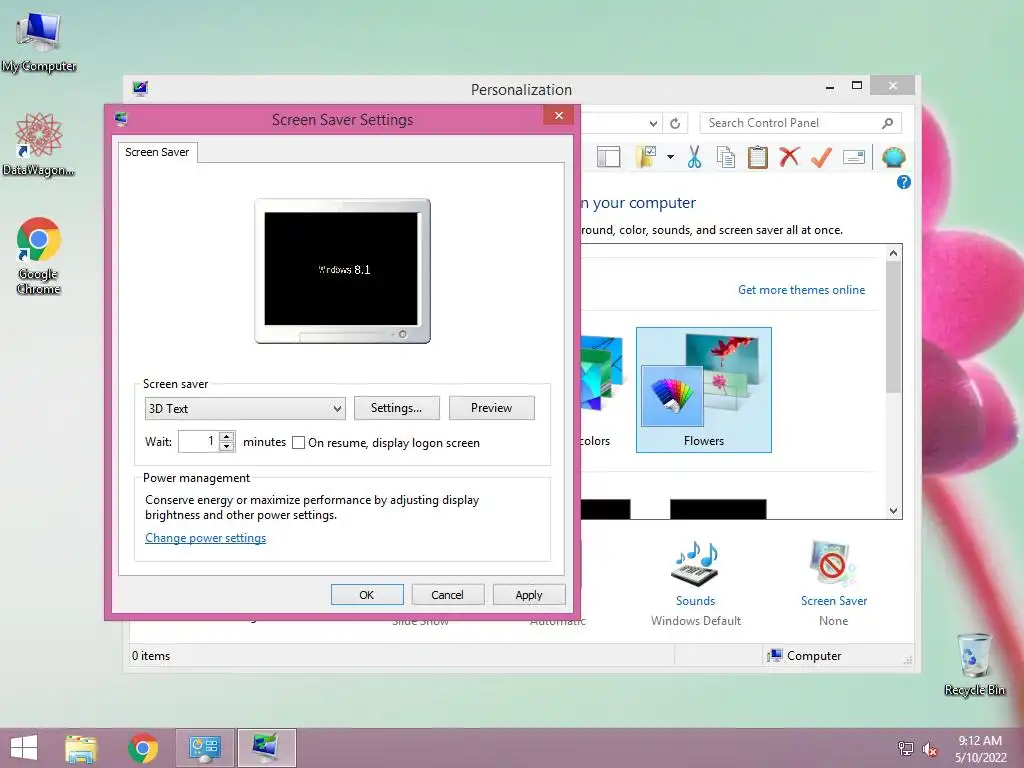Decrease wait minutes with down arrow

tap(227, 447)
